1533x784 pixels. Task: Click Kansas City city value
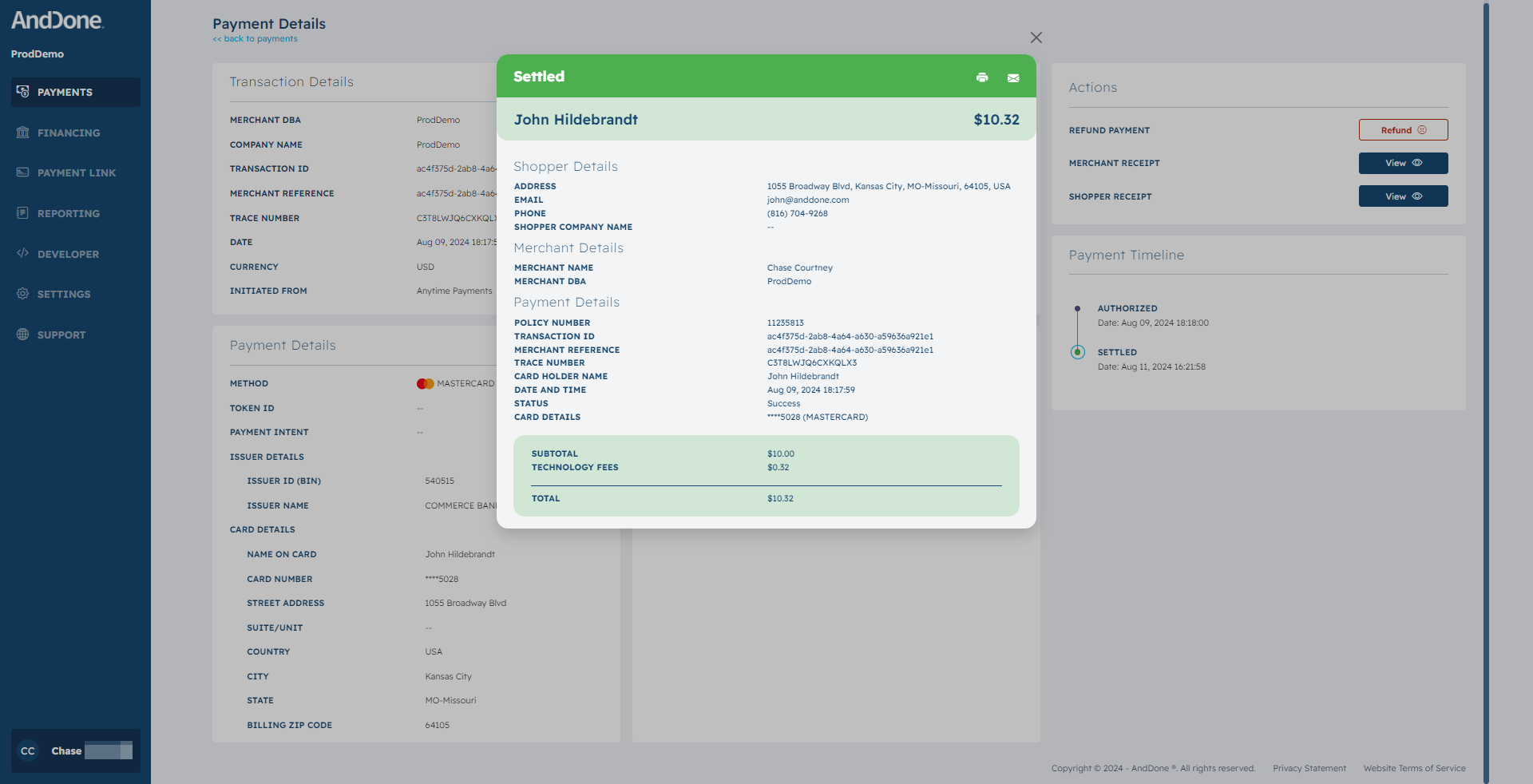(x=448, y=676)
